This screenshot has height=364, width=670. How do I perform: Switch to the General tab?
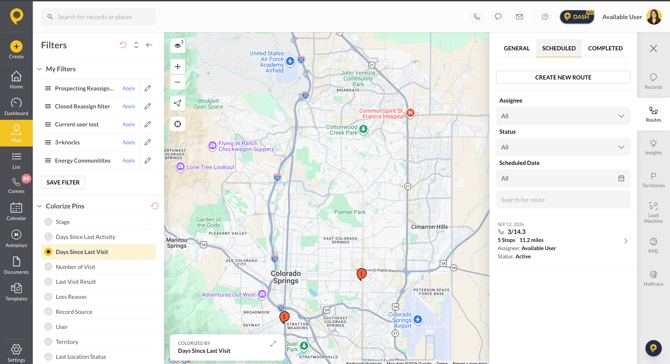click(x=516, y=48)
